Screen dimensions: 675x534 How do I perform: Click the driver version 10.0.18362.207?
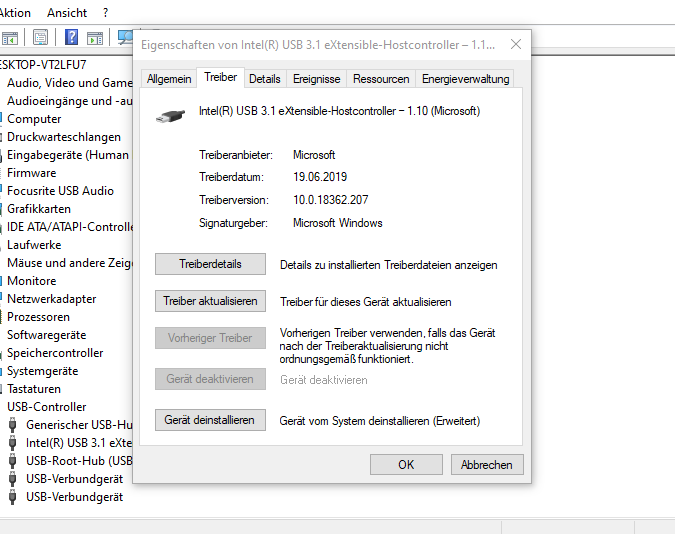331,200
